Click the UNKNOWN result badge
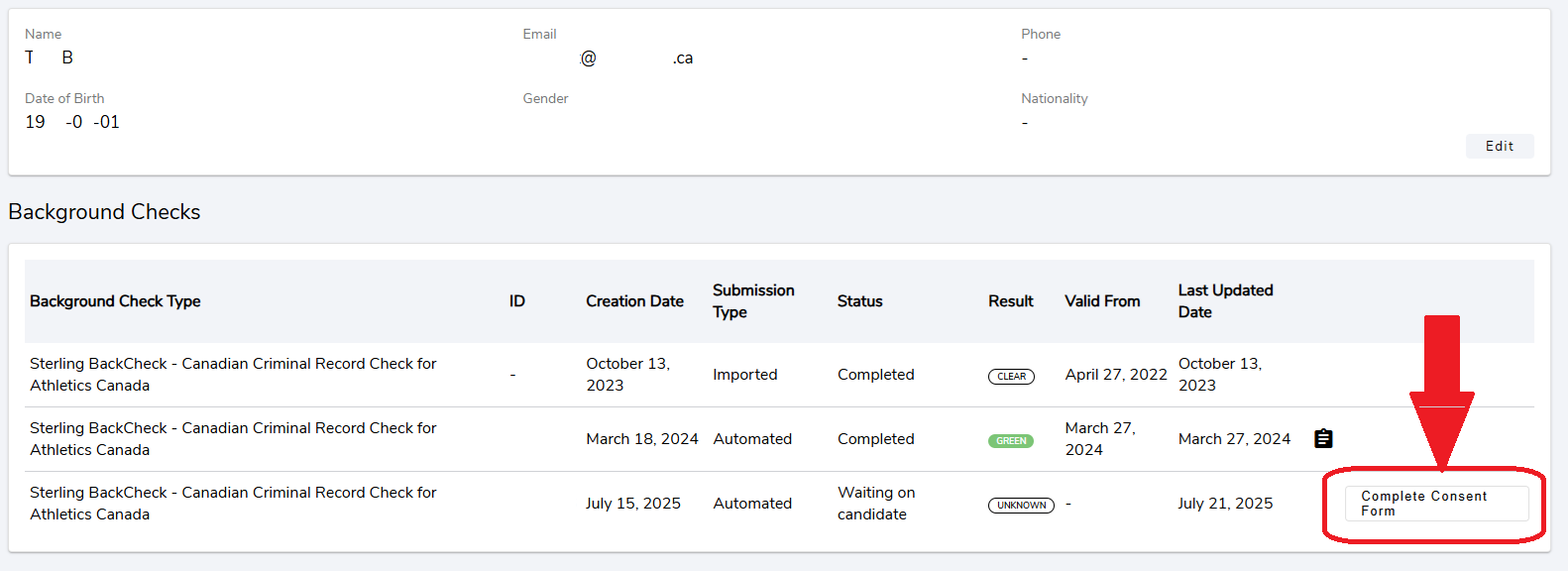This screenshot has height=571, width=1568. [1021, 506]
